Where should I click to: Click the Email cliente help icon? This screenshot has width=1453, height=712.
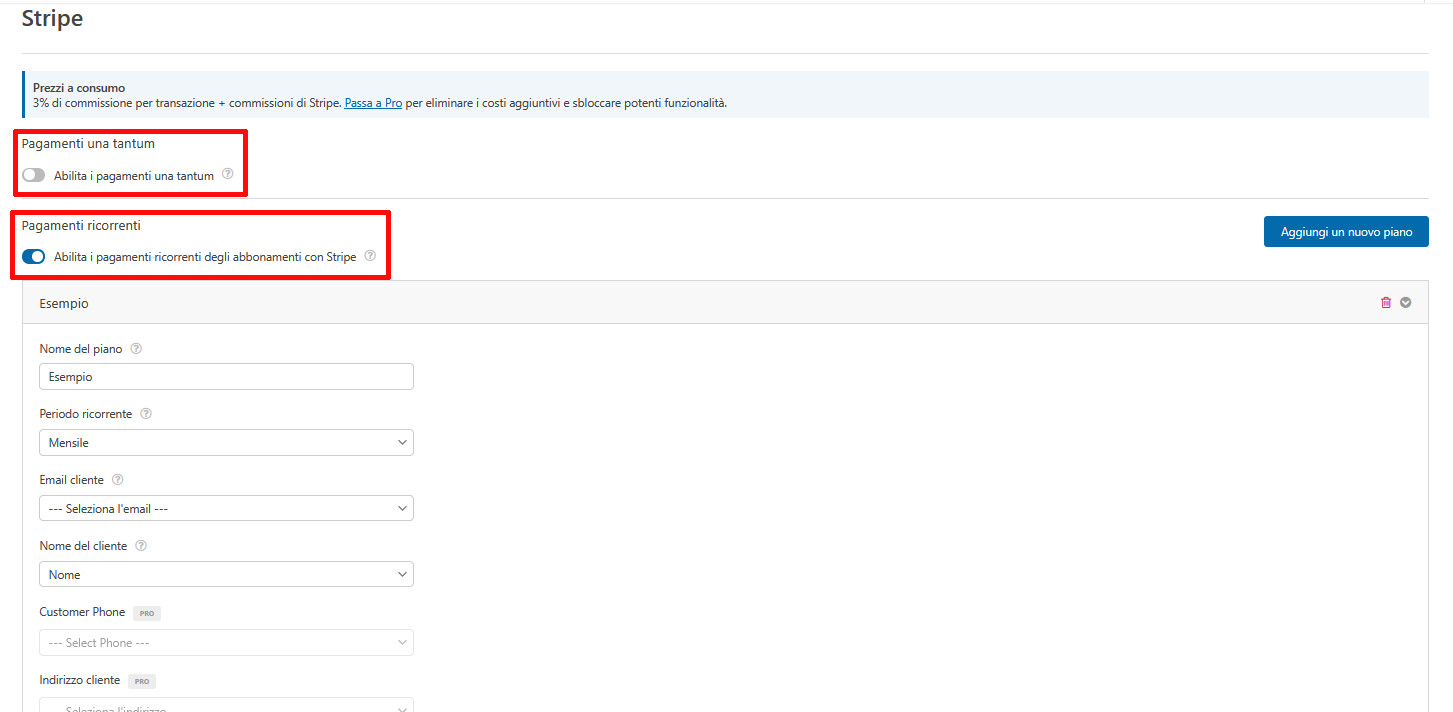(117, 479)
